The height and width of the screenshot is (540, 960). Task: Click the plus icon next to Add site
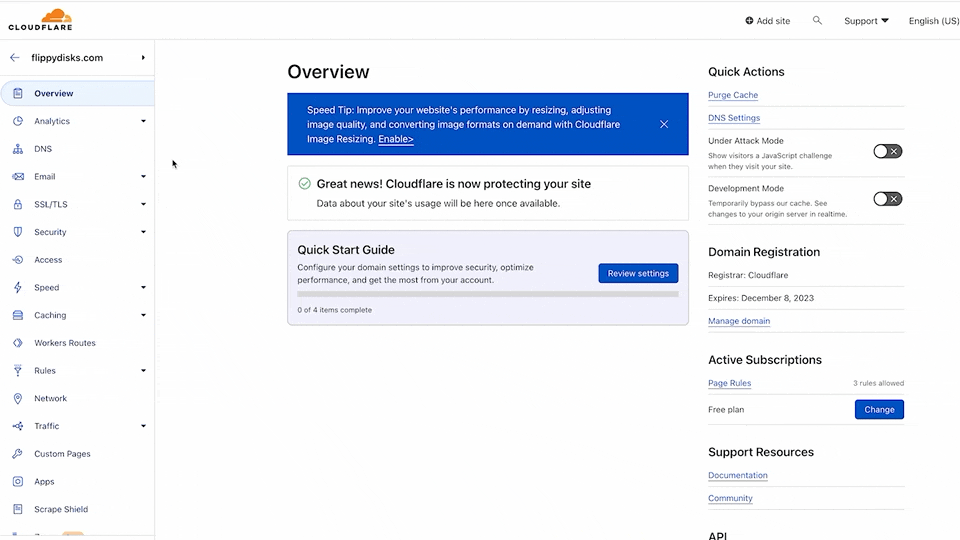pos(749,21)
